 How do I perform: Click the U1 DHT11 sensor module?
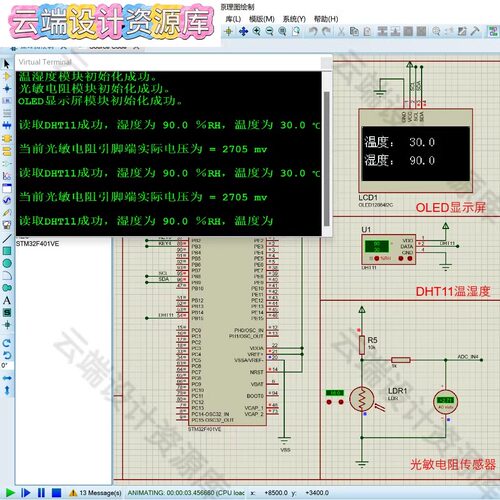pyautogui.click(x=389, y=249)
